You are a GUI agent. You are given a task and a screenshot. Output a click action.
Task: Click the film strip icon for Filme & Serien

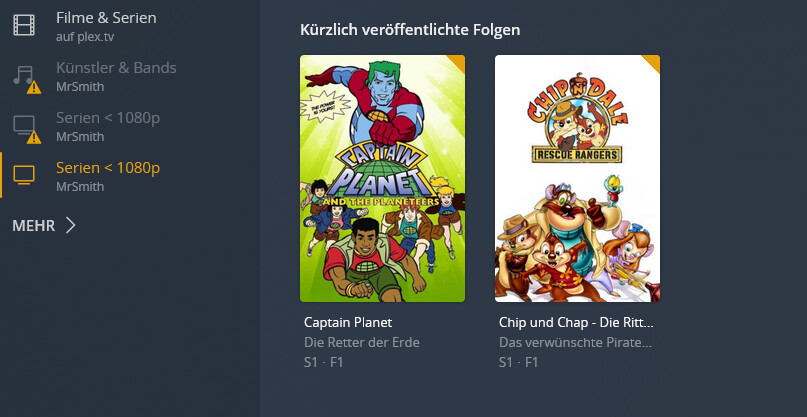click(x=24, y=25)
